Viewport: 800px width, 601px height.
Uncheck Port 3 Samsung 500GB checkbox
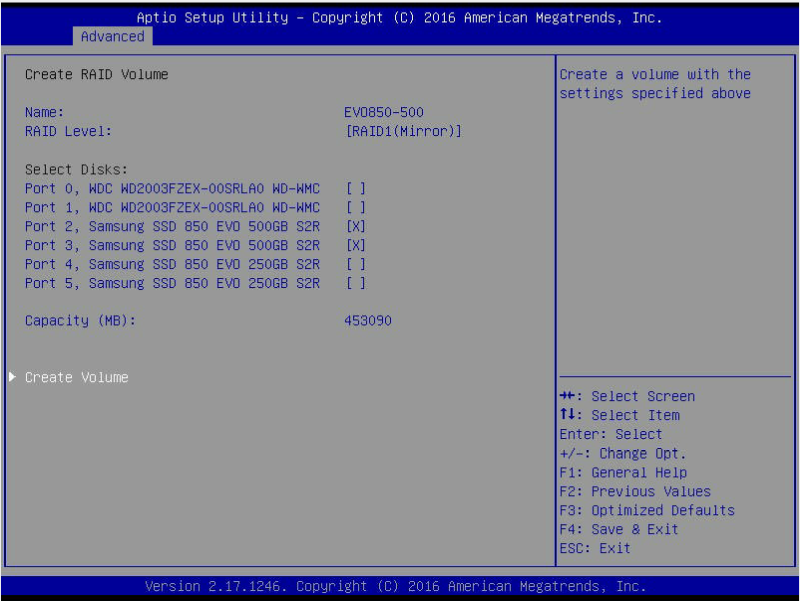click(x=356, y=245)
